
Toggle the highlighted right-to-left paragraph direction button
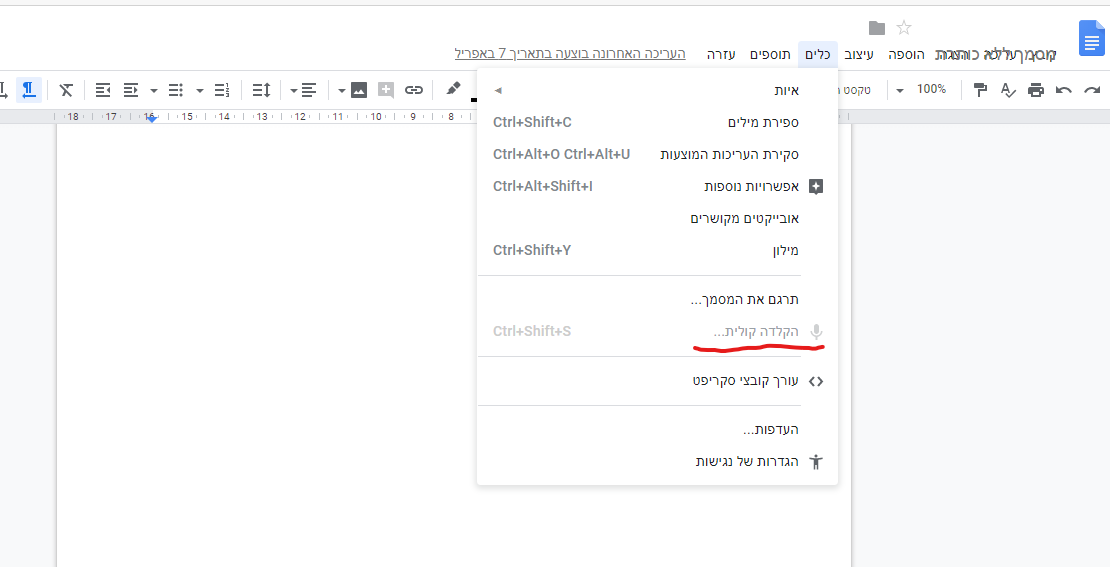28,90
